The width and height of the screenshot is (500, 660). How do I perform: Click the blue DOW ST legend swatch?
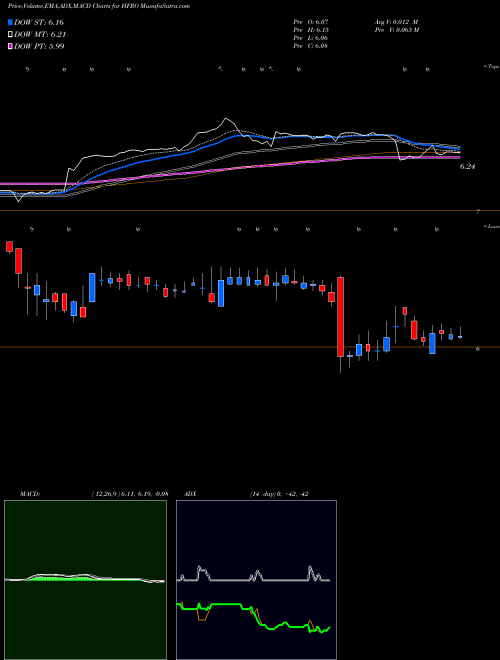pyautogui.click(x=11, y=22)
